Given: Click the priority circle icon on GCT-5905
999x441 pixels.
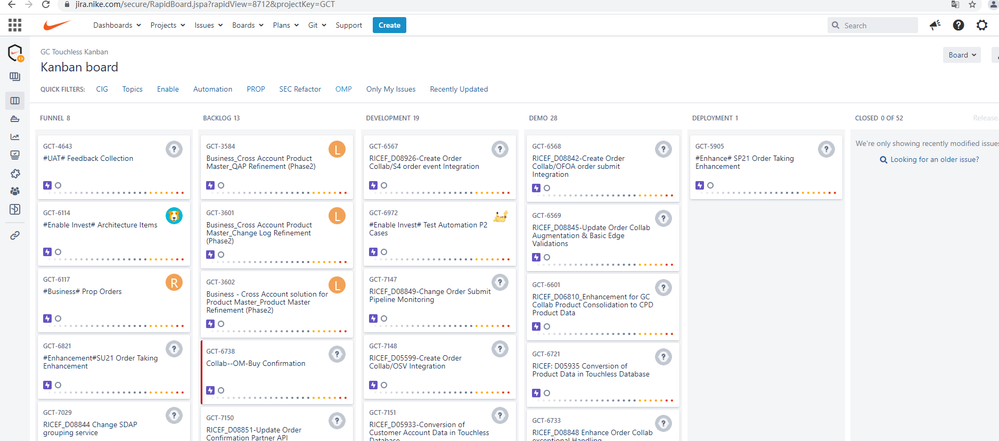Looking at the screenshot, I should click(710, 185).
